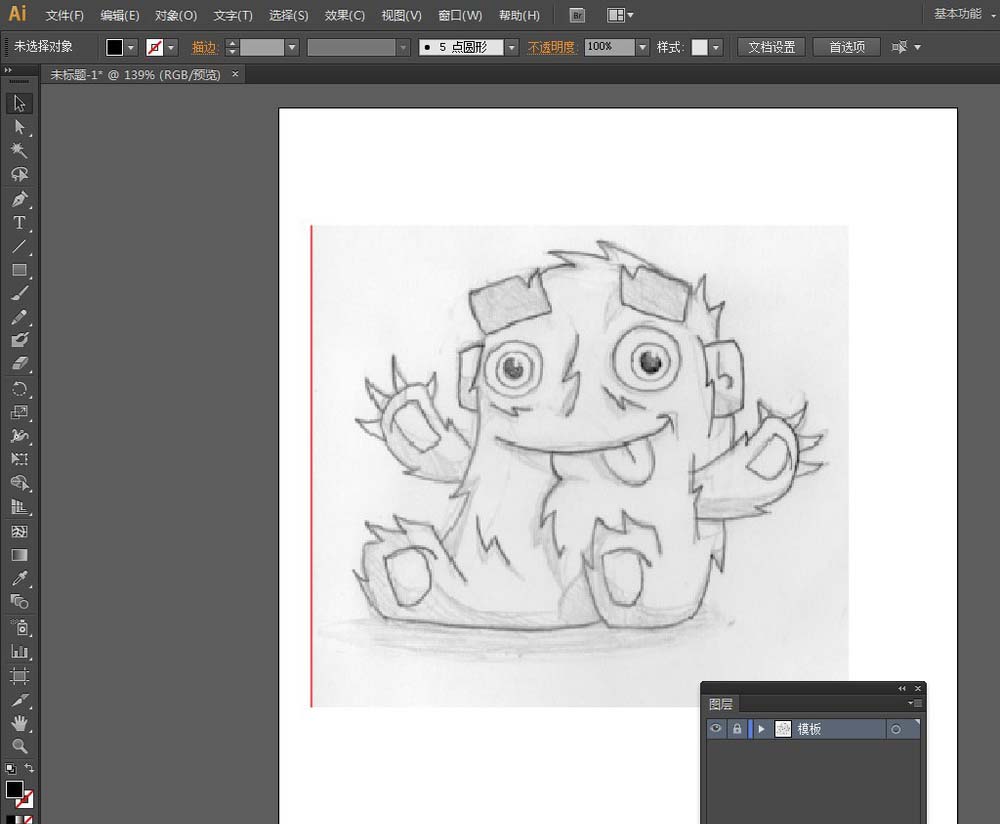Pick the Eyedropper tool

click(x=19, y=578)
